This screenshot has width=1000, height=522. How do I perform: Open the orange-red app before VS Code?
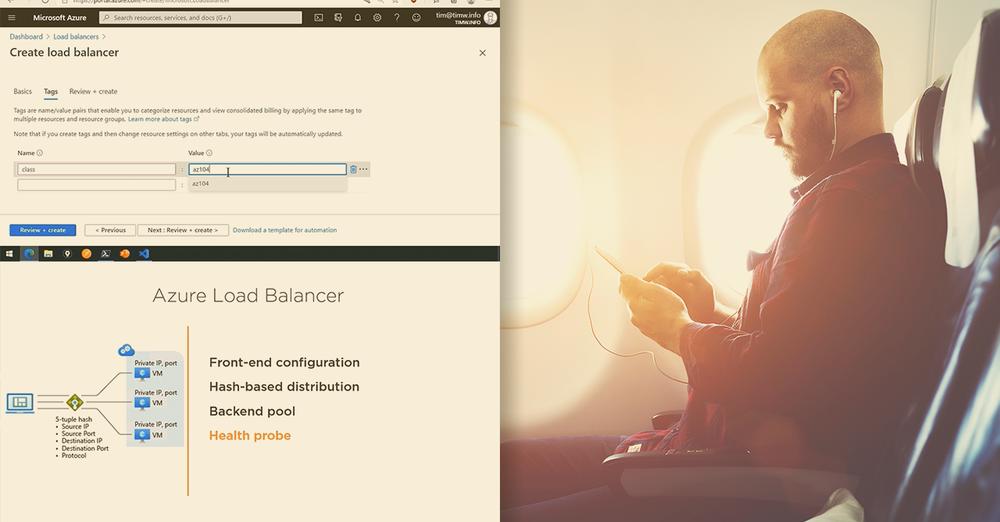tap(125, 254)
